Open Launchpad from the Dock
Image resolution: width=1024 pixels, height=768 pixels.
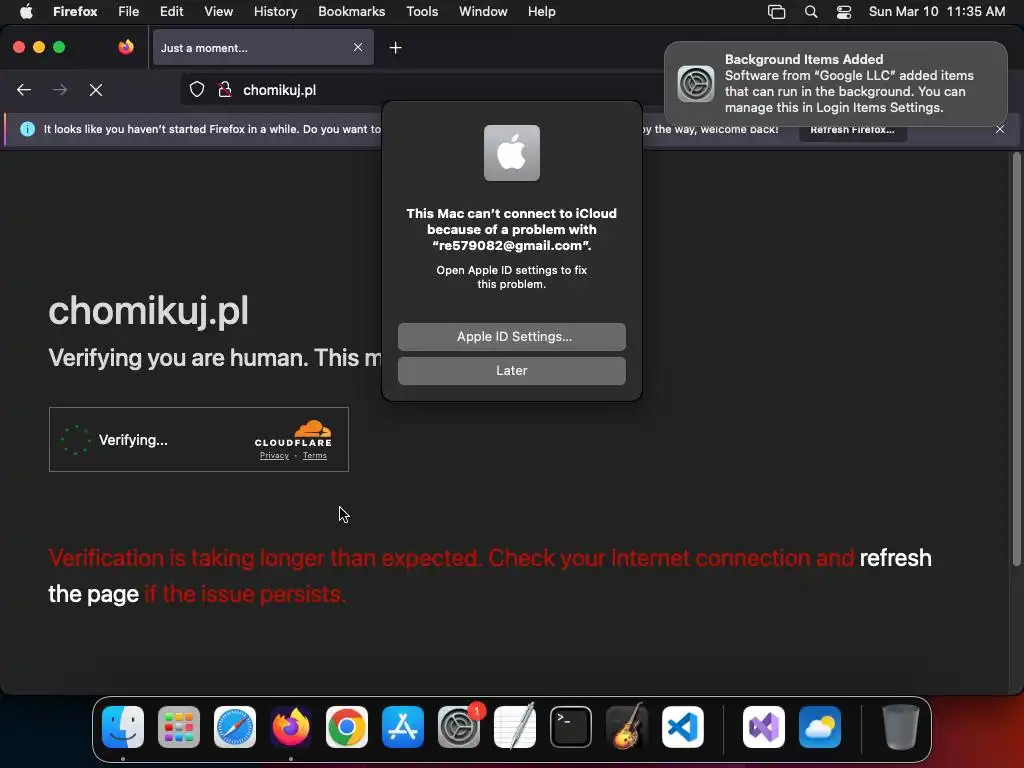coord(179,727)
